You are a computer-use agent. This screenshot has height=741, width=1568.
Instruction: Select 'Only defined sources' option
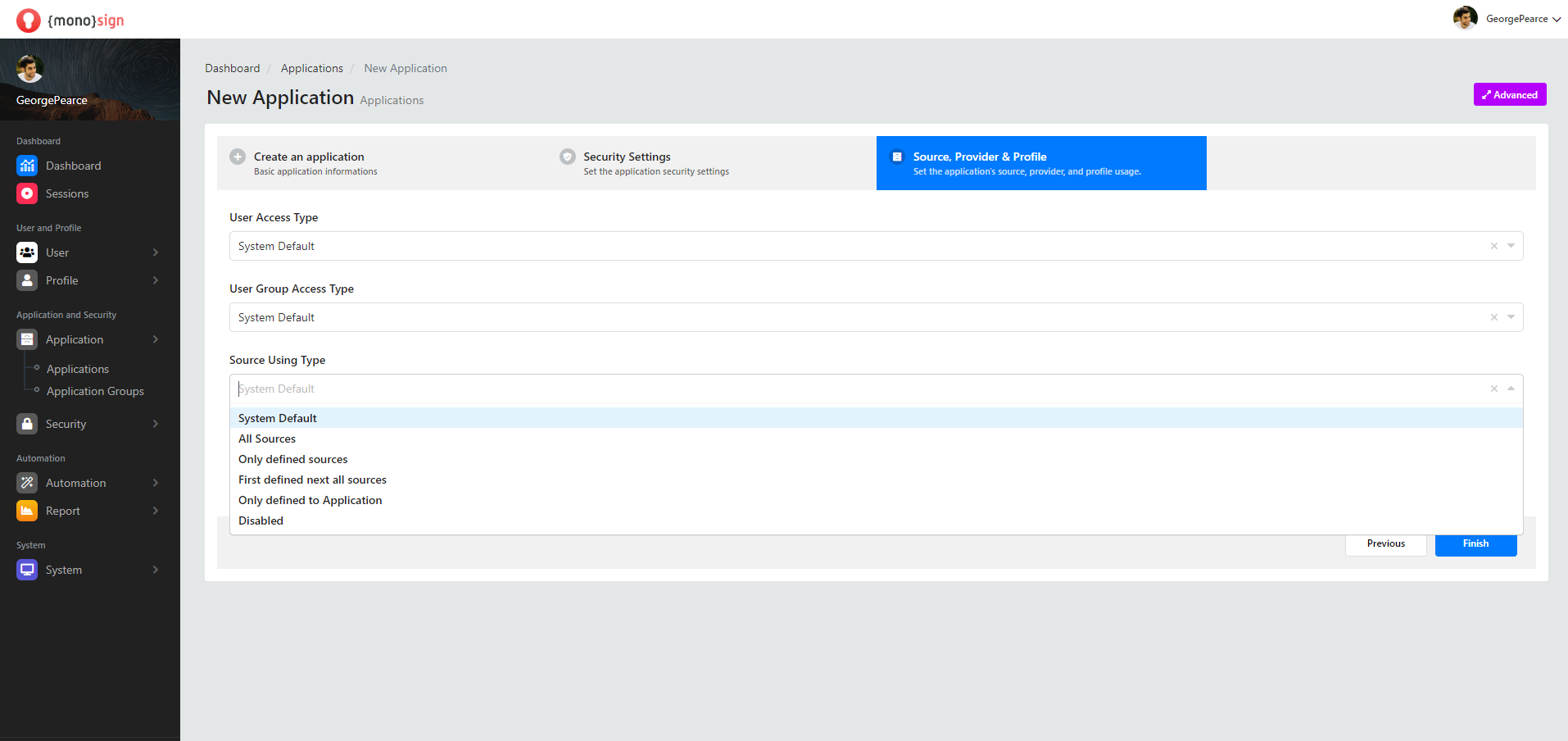click(x=293, y=459)
